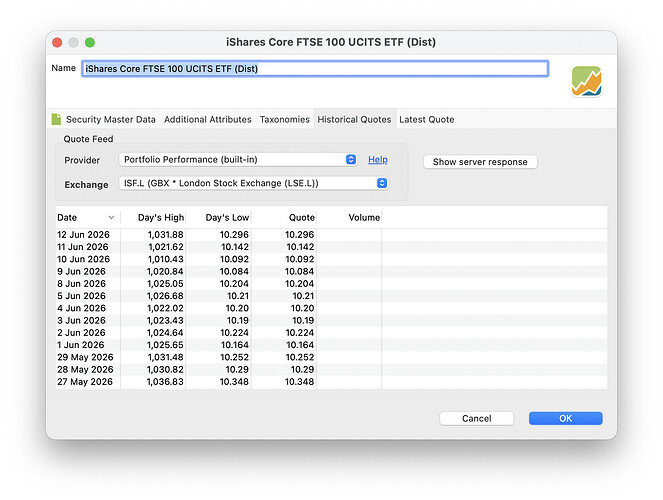Image resolution: width=663 pixels, height=500 pixels.
Task: Click the Day's High value 1,010.43
Action: click(x=165, y=259)
